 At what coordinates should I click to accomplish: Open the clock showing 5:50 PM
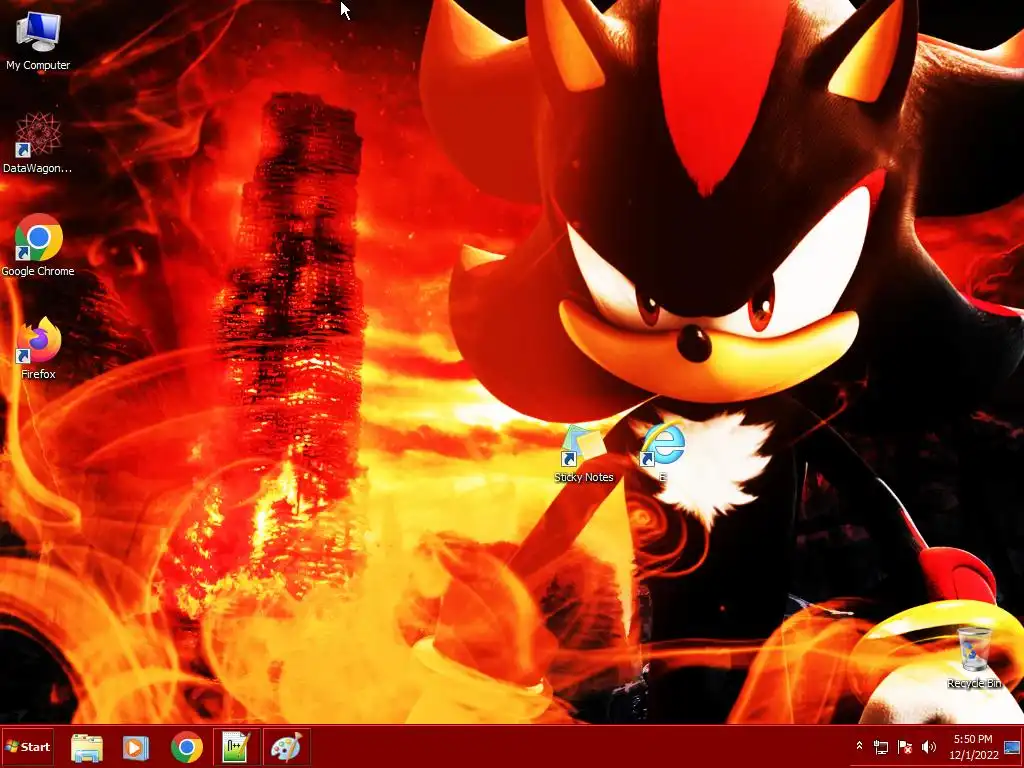click(x=973, y=746)
